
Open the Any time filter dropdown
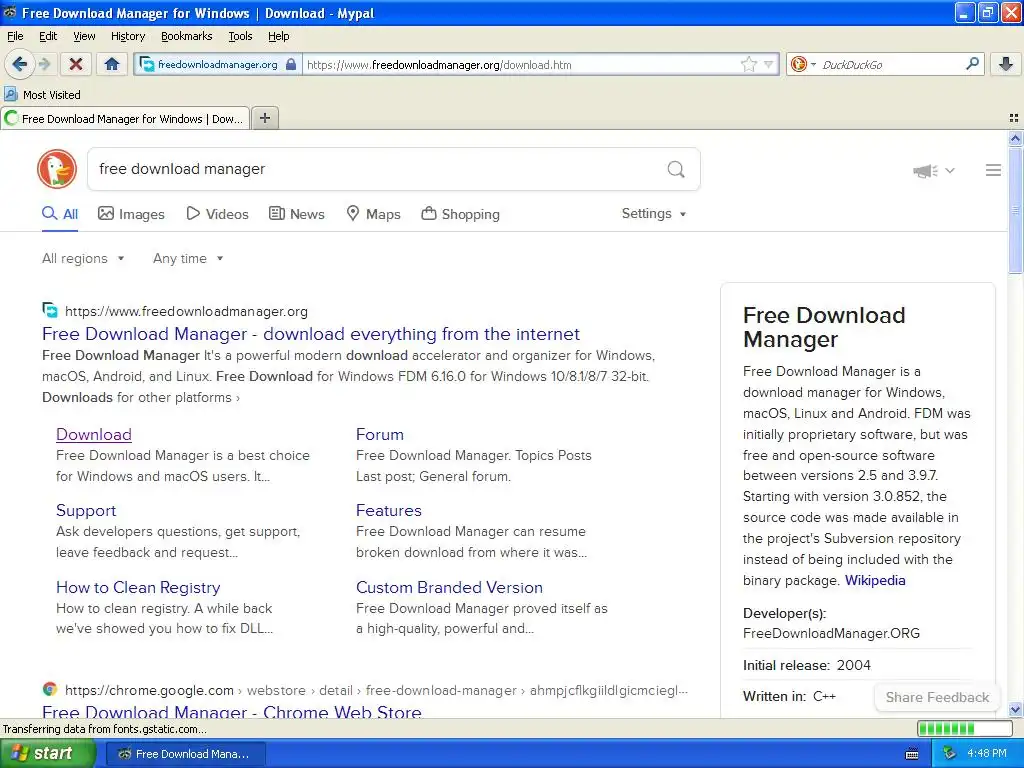[x=188, y=259]
